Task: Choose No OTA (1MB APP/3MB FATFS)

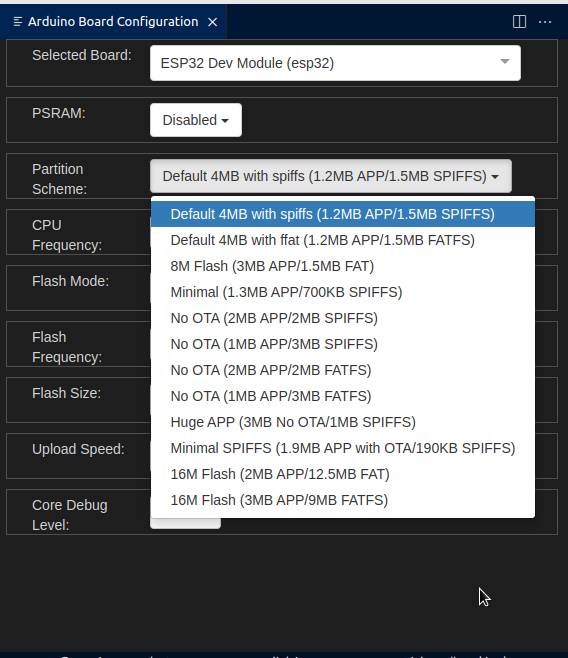Action: click(343, 396)
